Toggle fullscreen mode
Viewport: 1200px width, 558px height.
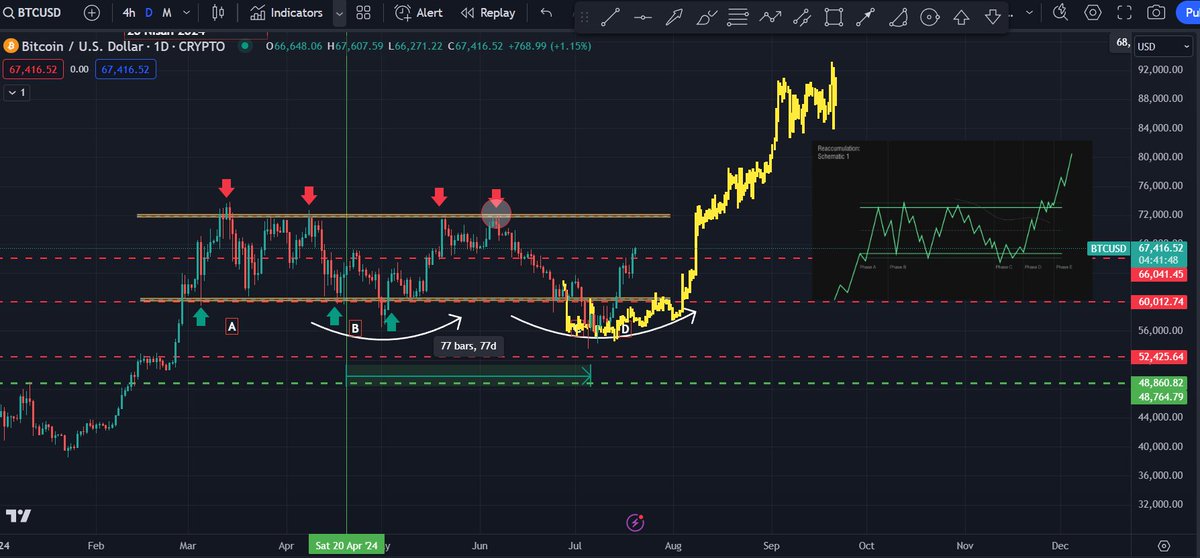[1125, 13]
